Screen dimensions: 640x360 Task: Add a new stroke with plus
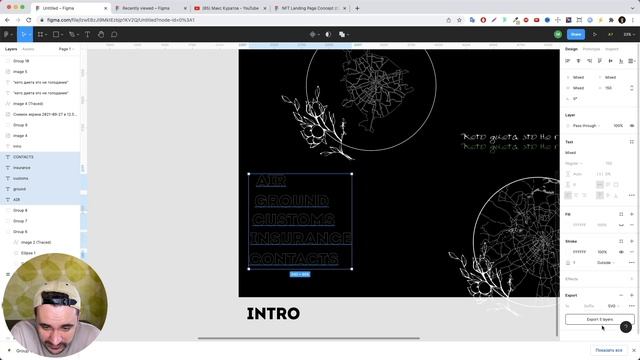click(632, 241)
